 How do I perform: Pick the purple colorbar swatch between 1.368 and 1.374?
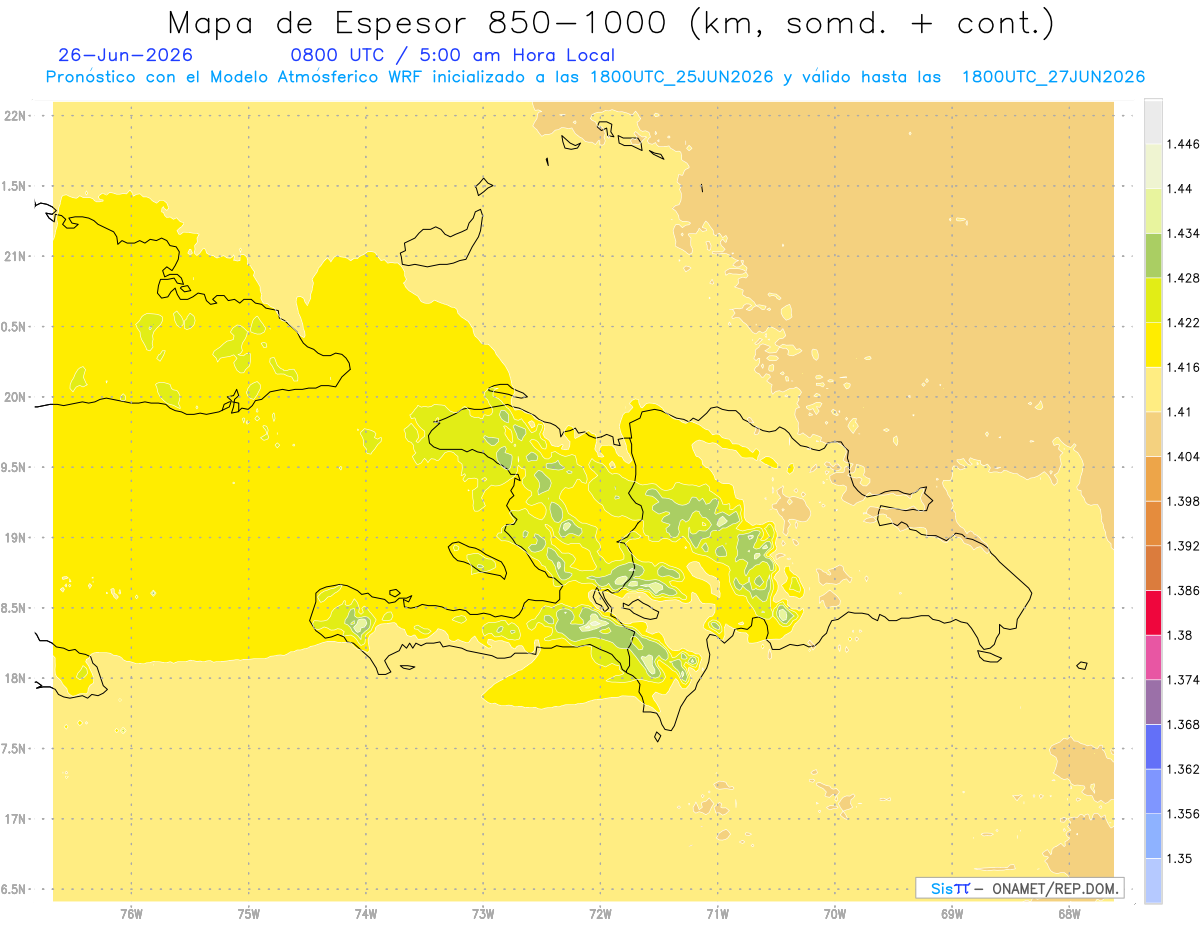1153,702
